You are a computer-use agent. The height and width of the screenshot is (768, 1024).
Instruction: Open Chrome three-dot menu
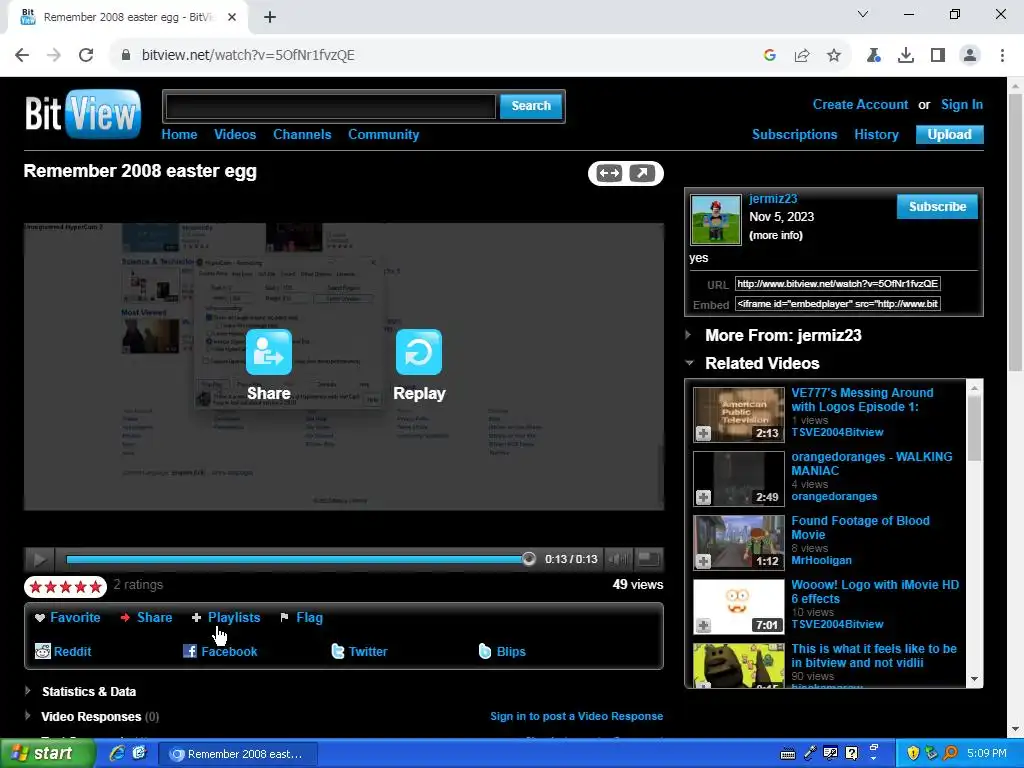(1002, 56)
